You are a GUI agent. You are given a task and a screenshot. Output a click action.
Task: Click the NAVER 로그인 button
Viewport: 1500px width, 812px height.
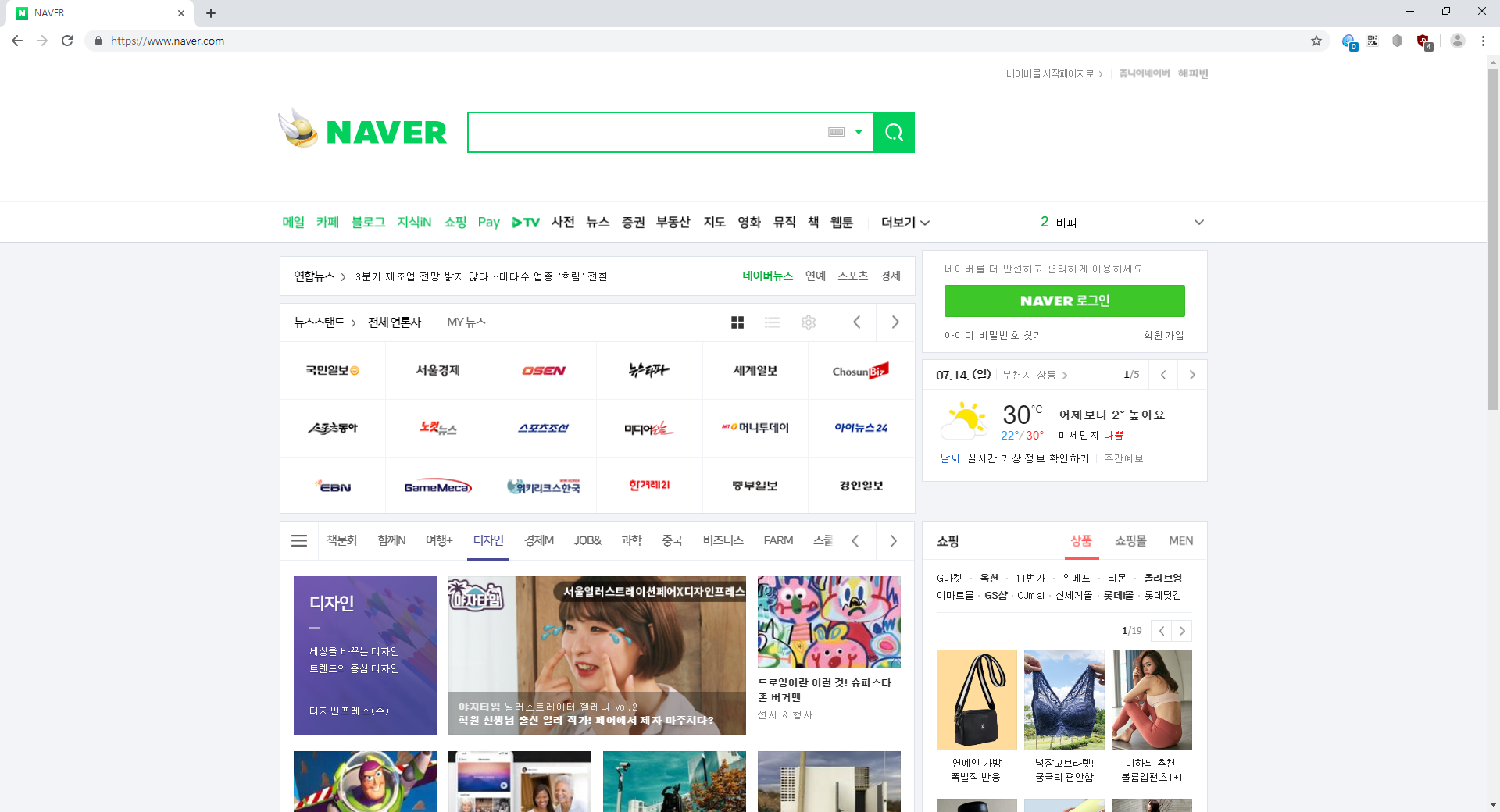(x=1064, y=301)
